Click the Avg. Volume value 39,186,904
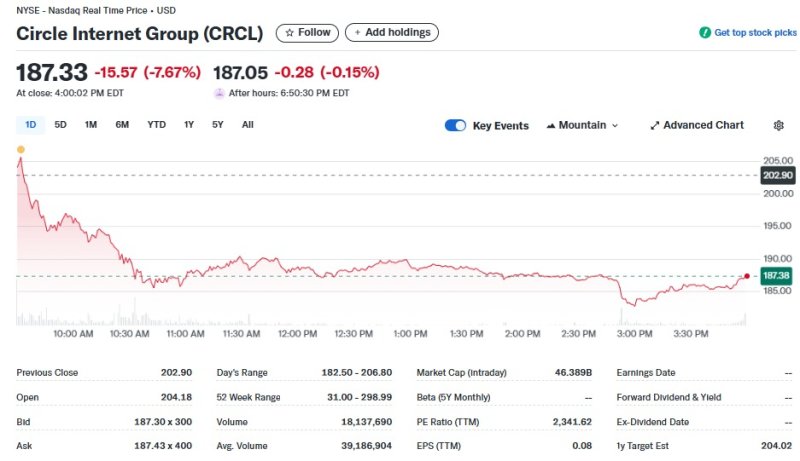The height and width of the screenshot is (461, 800). (x=366, y=446)
